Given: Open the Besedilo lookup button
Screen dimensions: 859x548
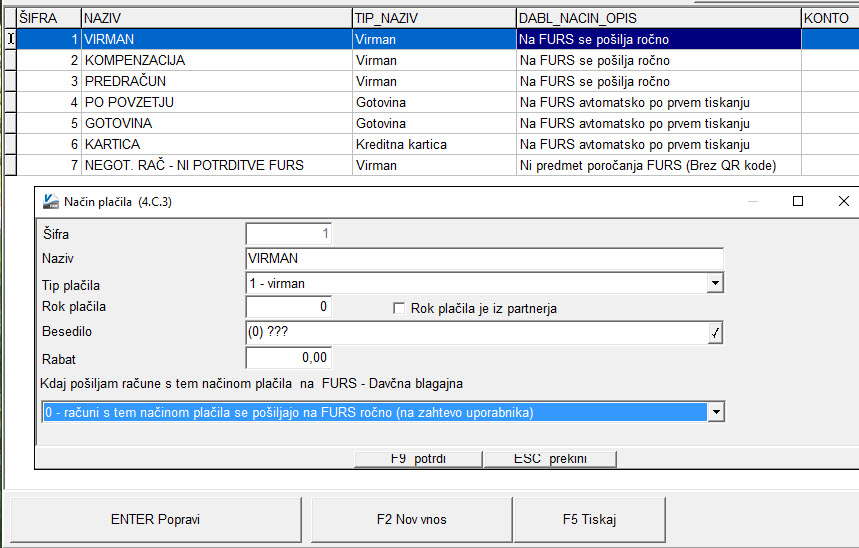Looking at the screenshot, I should pyautogui.click(x=715, y=333).
